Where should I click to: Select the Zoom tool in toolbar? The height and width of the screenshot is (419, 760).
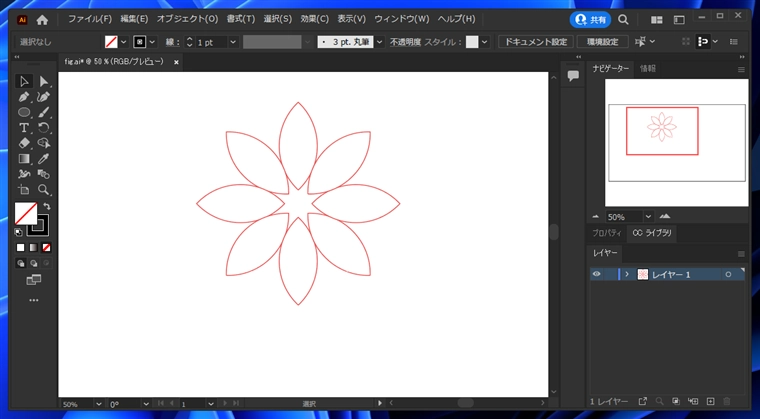44,190
